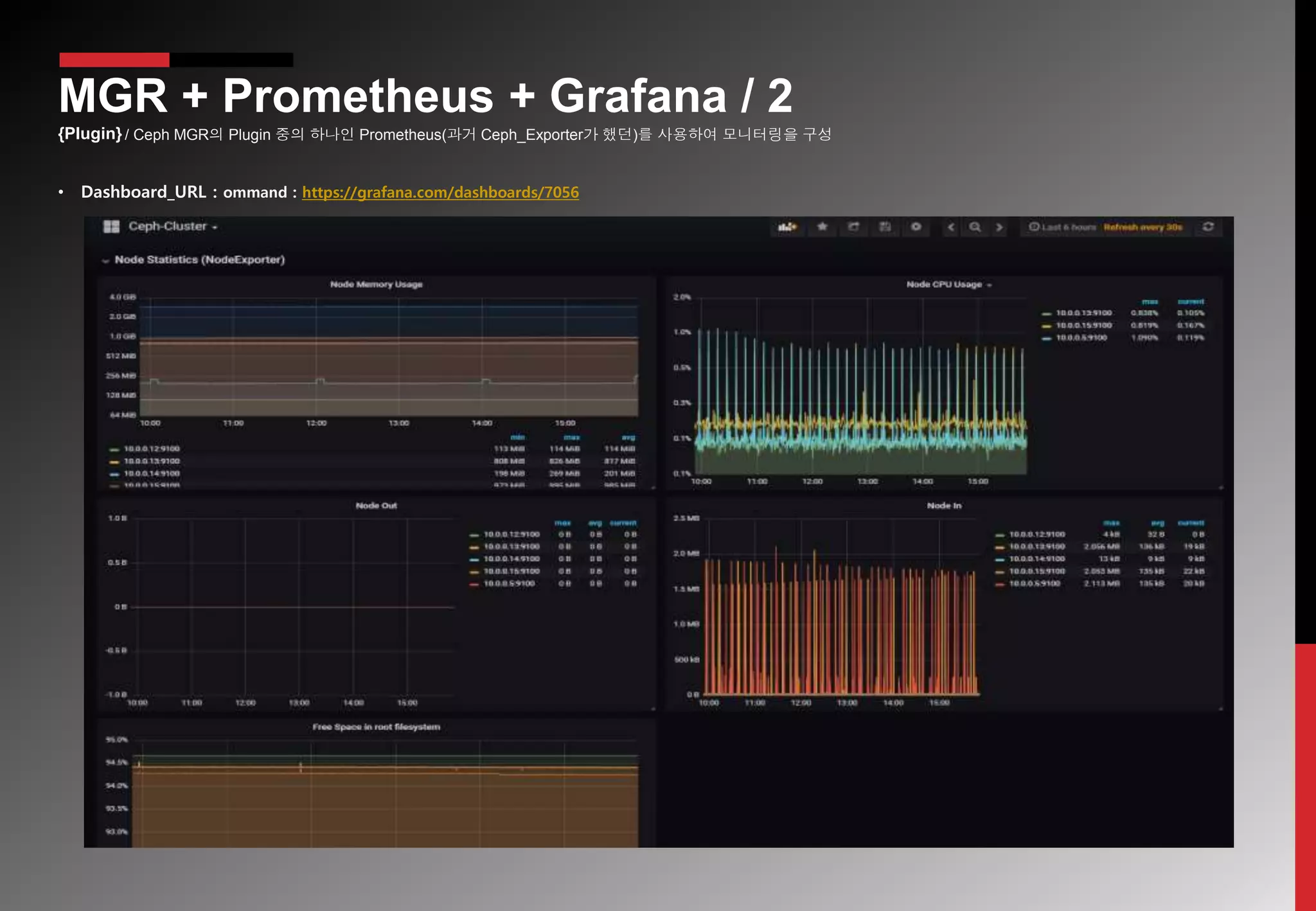Screen dimensions: 1316x911
Task: Open the Grafana dashboards grid icon
Action: 111,226
